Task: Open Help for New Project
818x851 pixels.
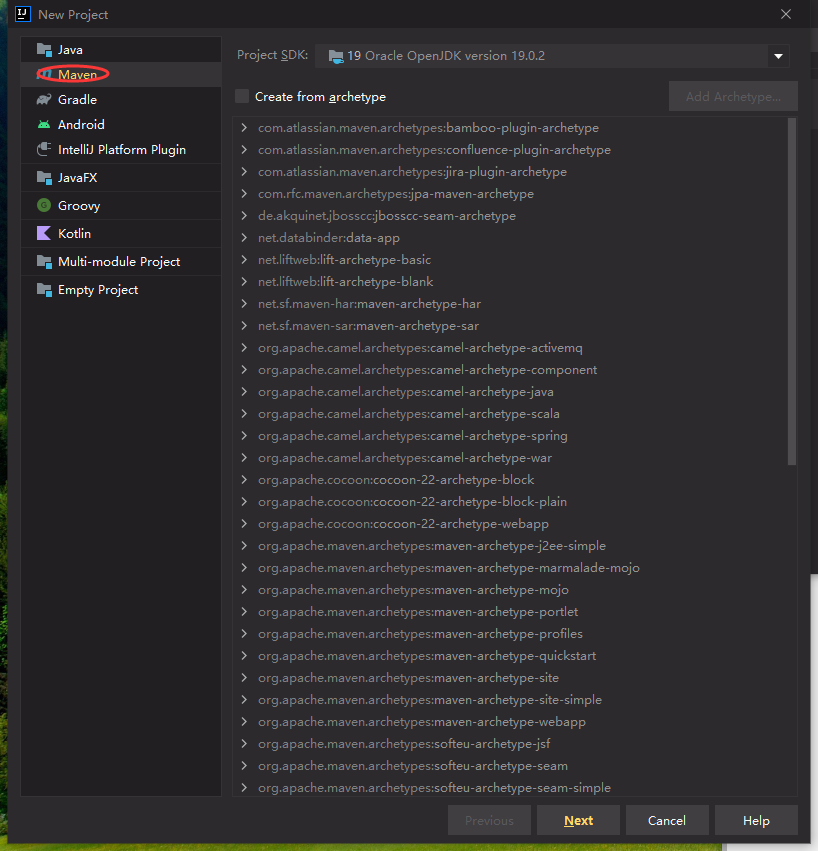Action: [756, 820]
